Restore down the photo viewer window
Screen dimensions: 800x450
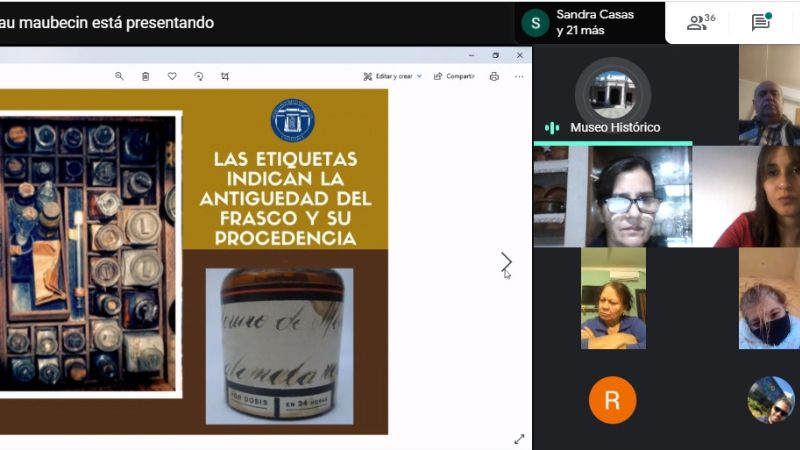495,55
